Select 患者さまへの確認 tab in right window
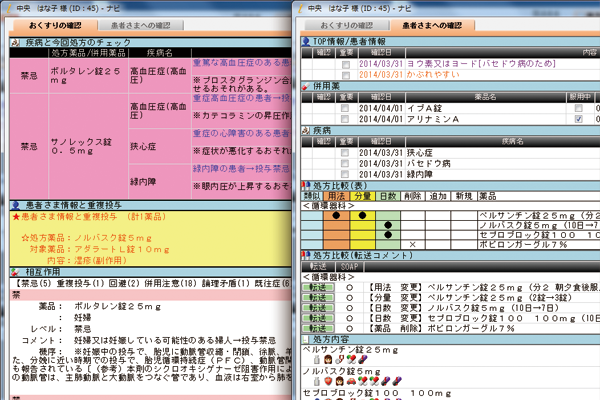600x400 pixels. [432, 25]
